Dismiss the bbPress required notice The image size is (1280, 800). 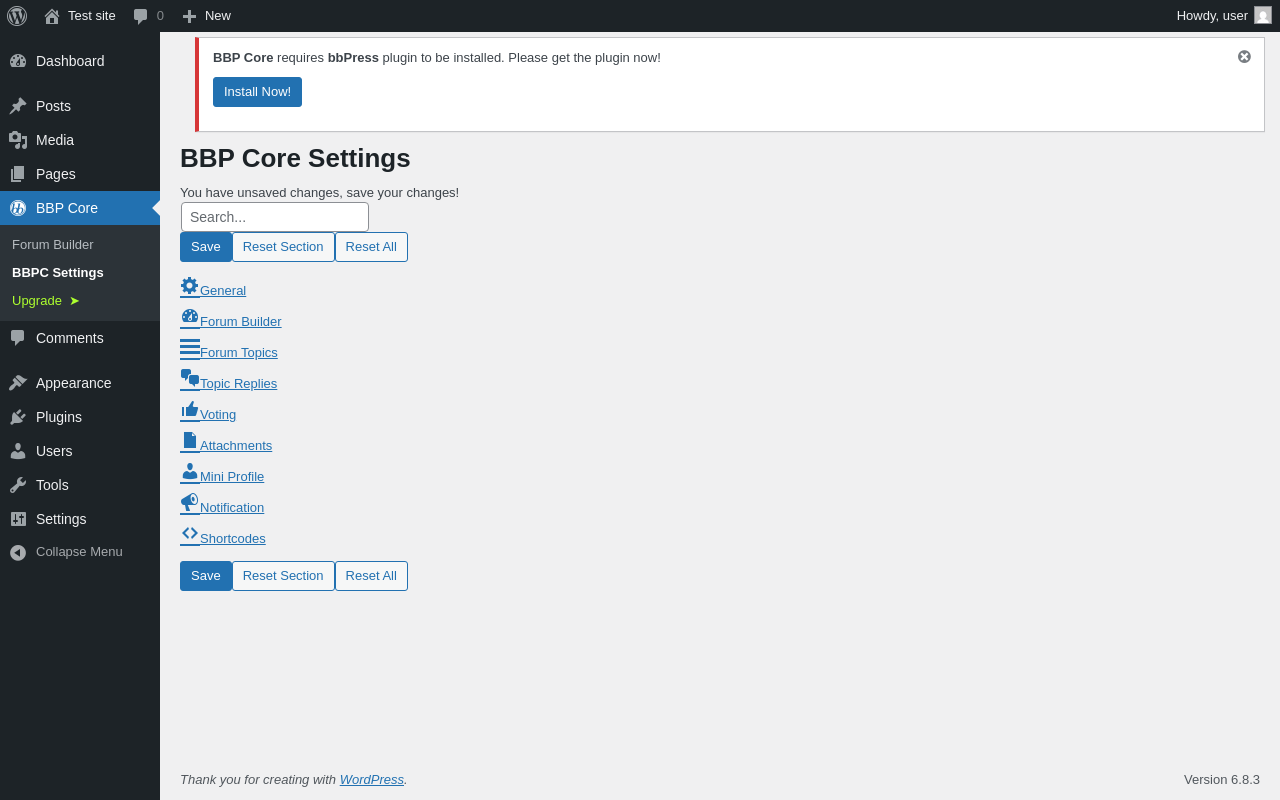(1244, 57)
